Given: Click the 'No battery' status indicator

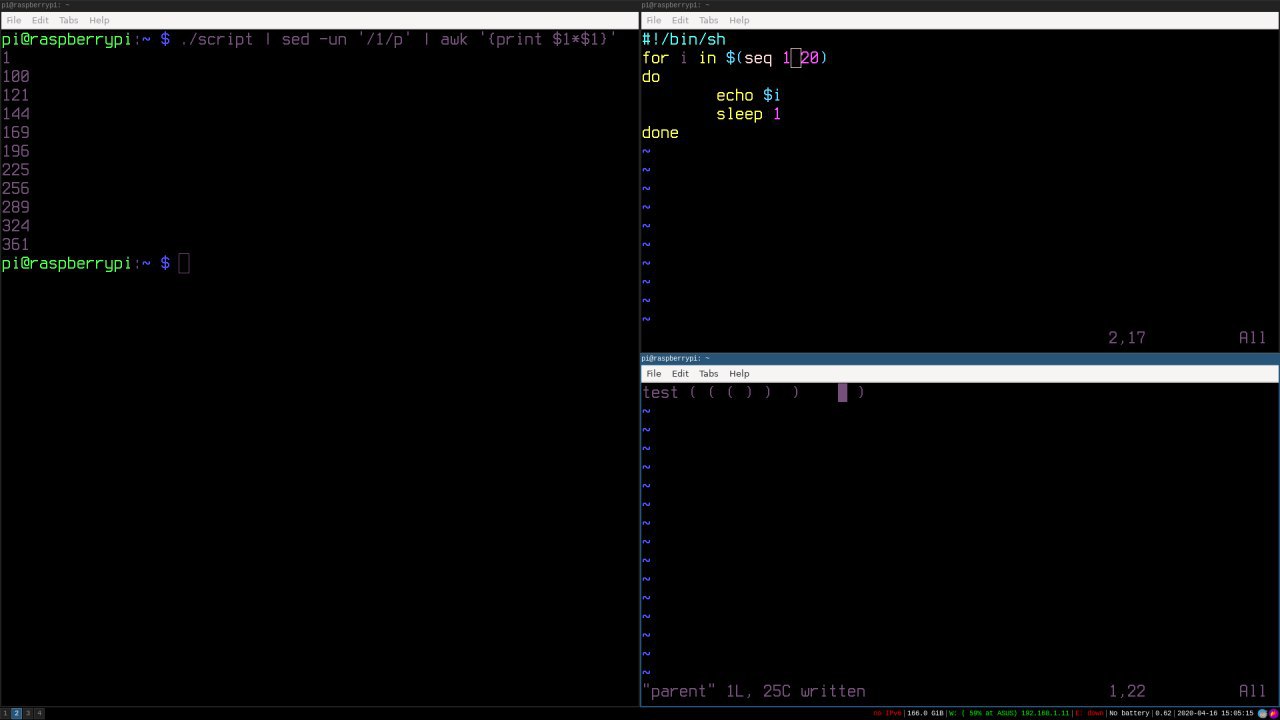Looking at the screenshot, I should pyautogui.click(x=1129, y=713).
